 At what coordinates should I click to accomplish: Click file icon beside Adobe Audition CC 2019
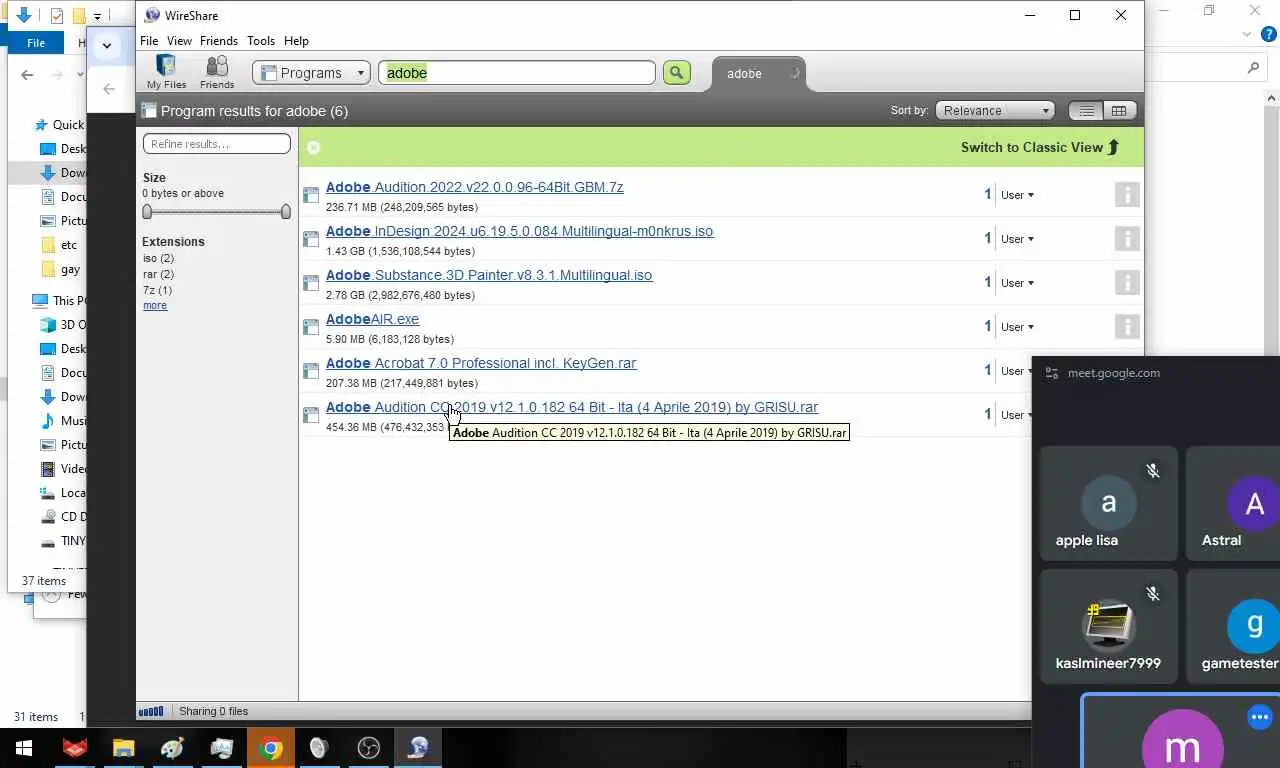point(311,416)
